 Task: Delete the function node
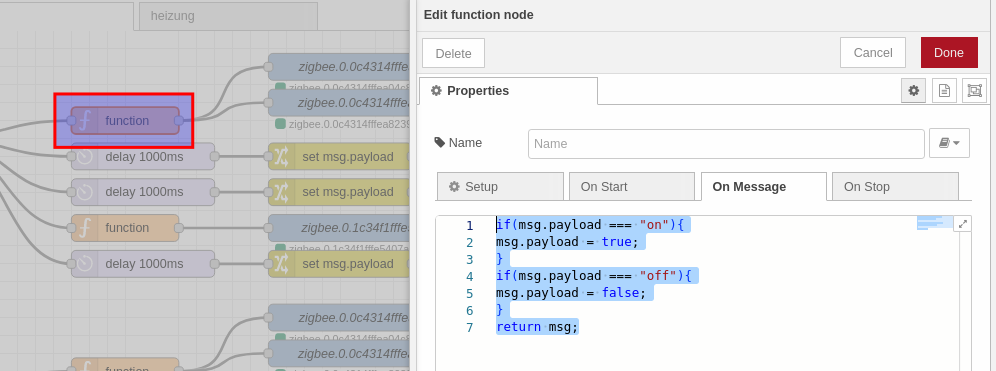[454, 53]
